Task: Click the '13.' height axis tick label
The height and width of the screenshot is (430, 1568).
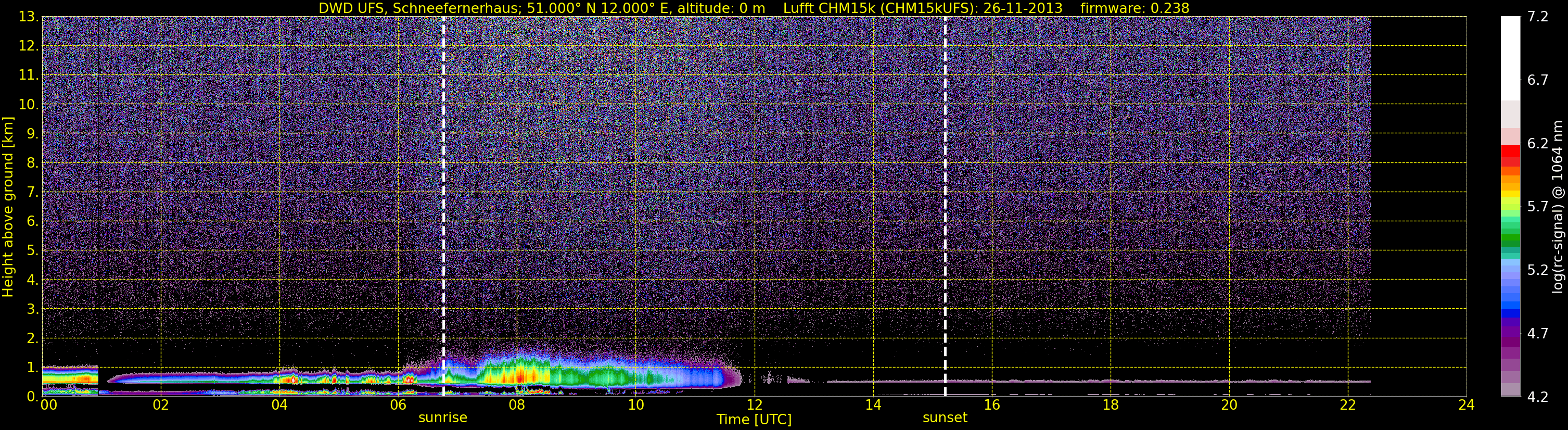Action: pos(29,17)
